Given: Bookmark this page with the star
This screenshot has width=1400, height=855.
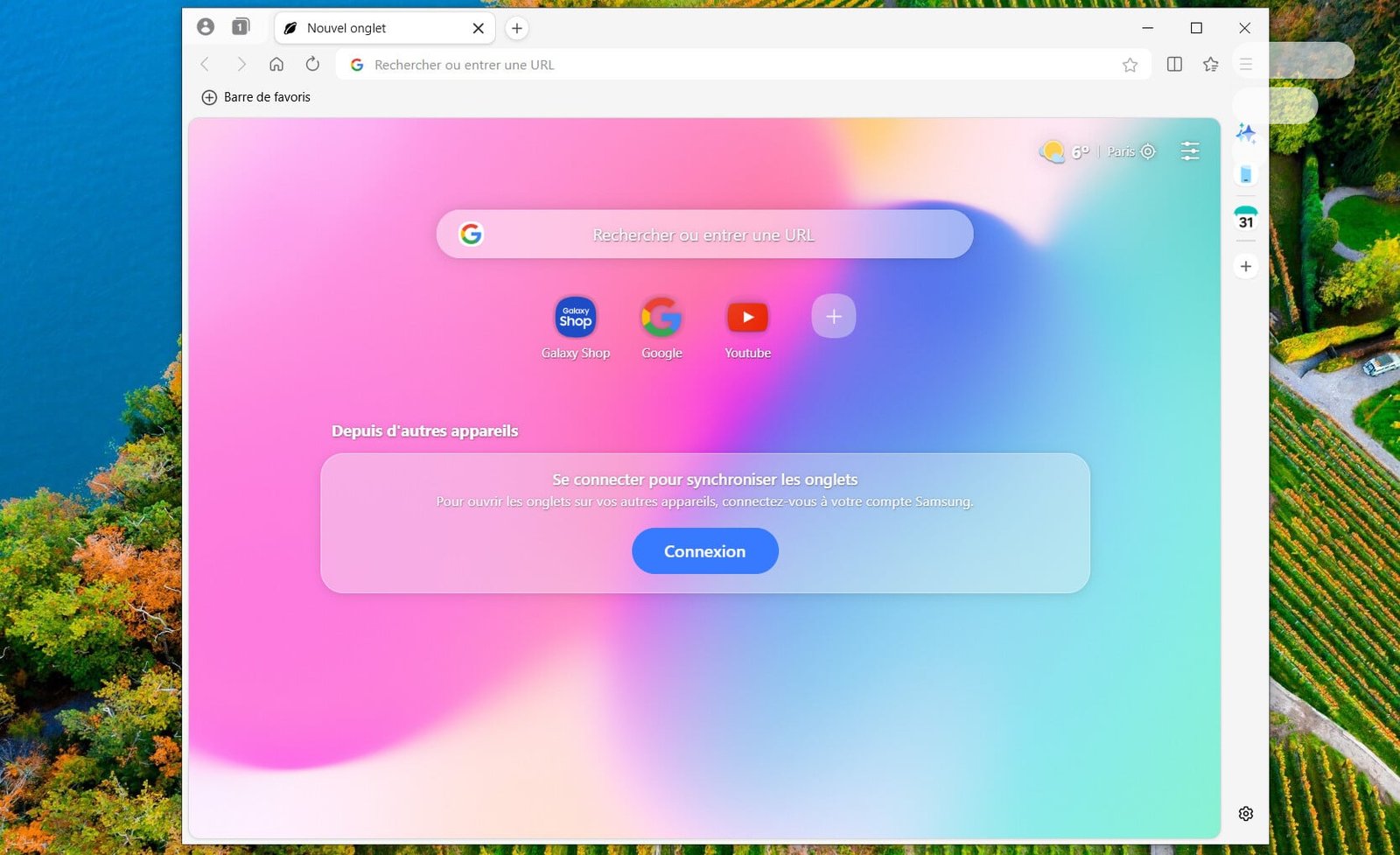Looking at the screenshot, I should [1130, 65].
